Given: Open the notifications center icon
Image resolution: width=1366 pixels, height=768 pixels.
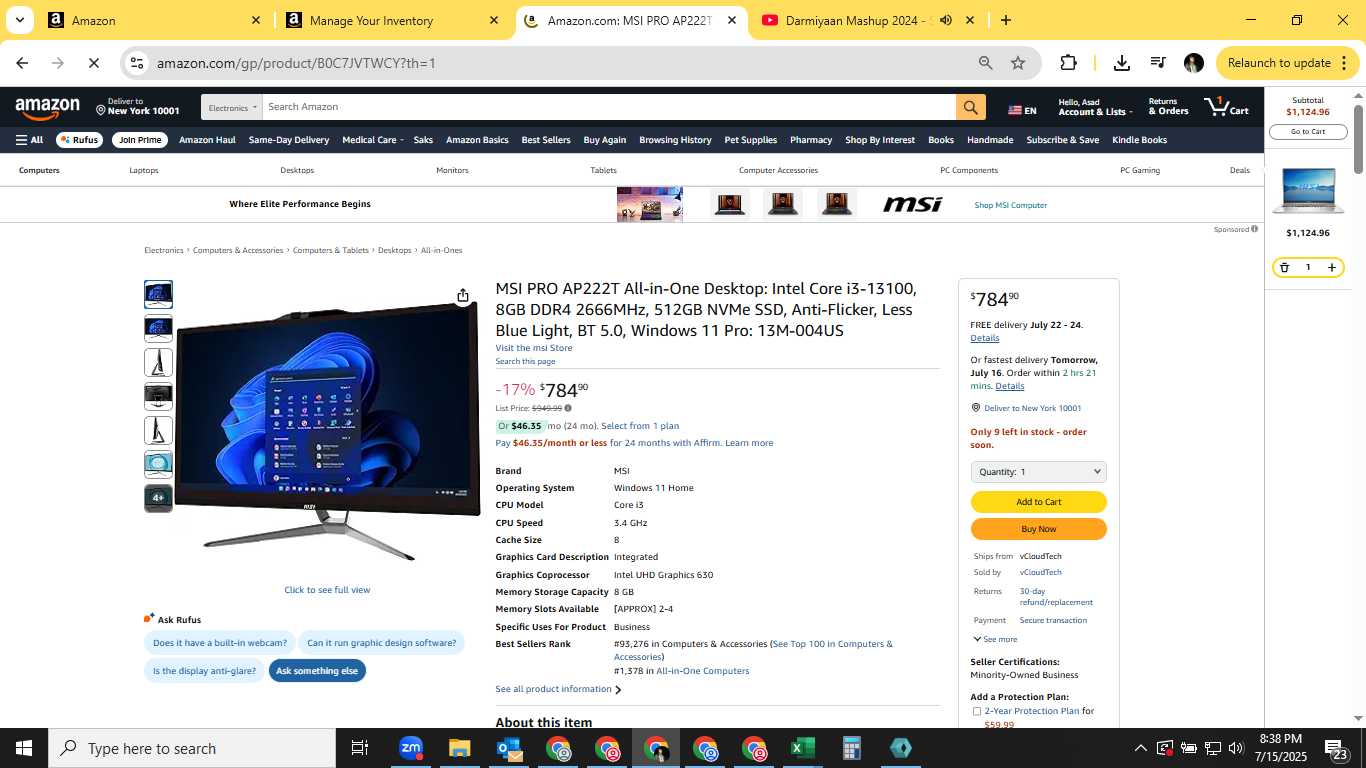Looking at the screenshot, I should click(1336, 749).
